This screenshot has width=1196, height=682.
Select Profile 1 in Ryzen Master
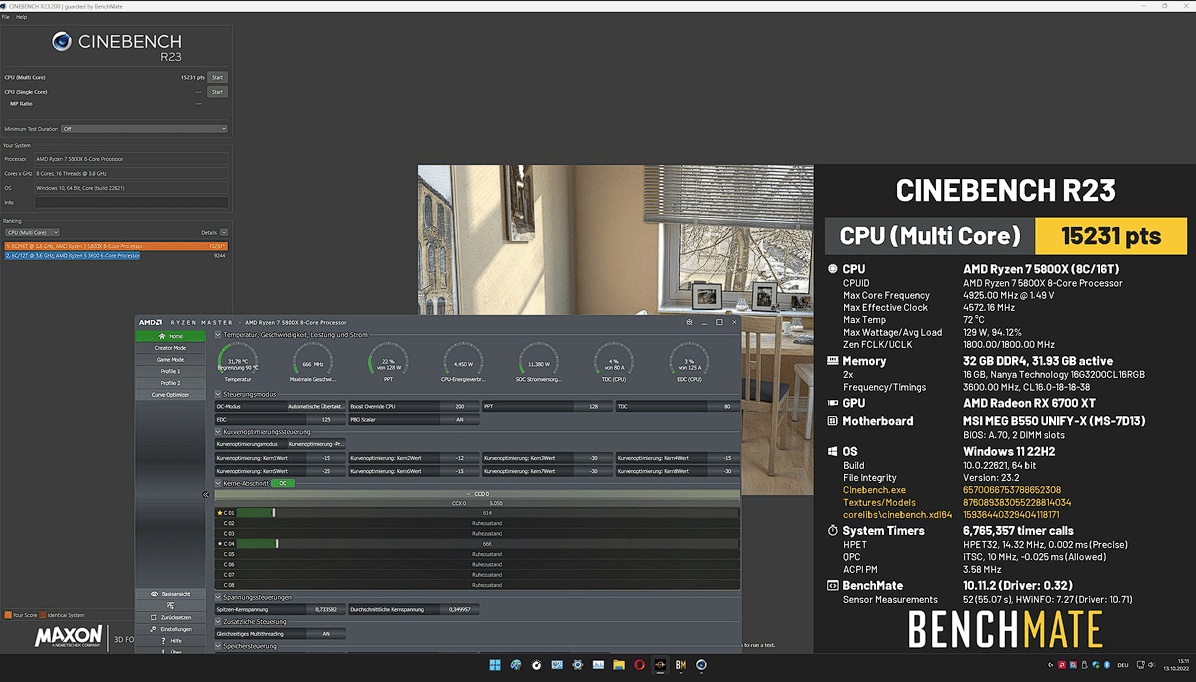170,372
